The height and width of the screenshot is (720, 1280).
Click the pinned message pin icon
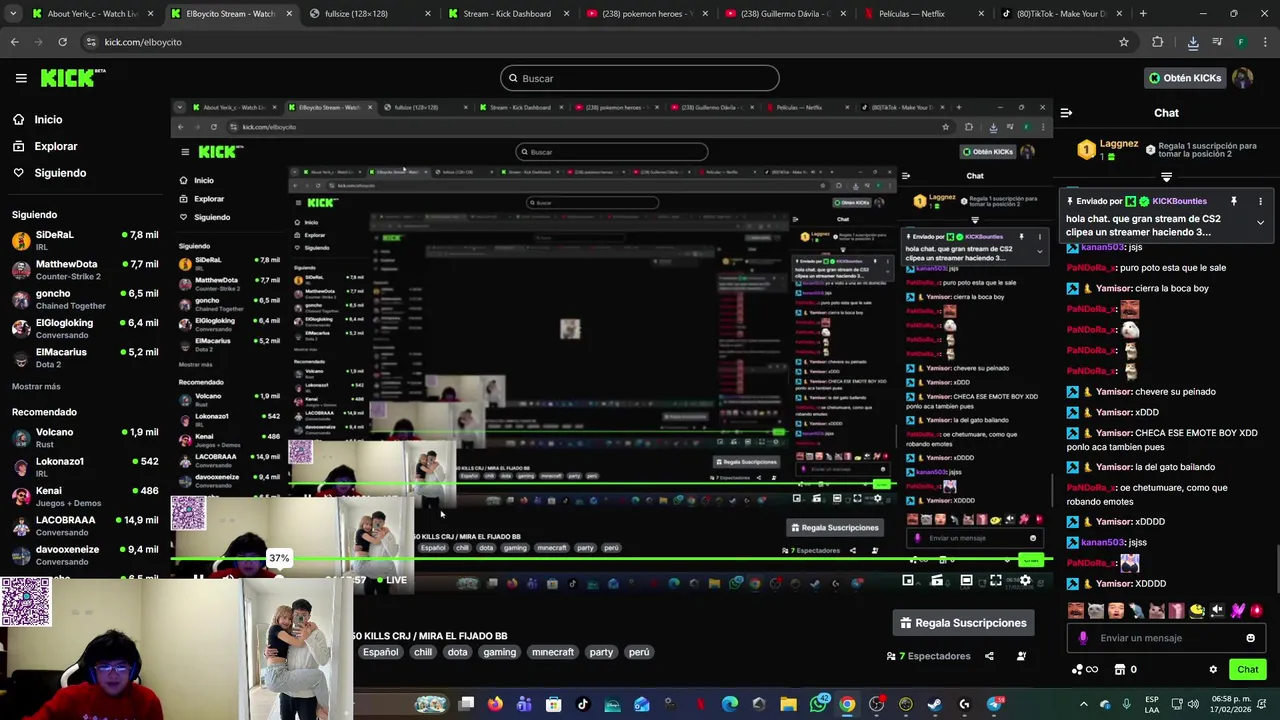tap(1233, 201)
